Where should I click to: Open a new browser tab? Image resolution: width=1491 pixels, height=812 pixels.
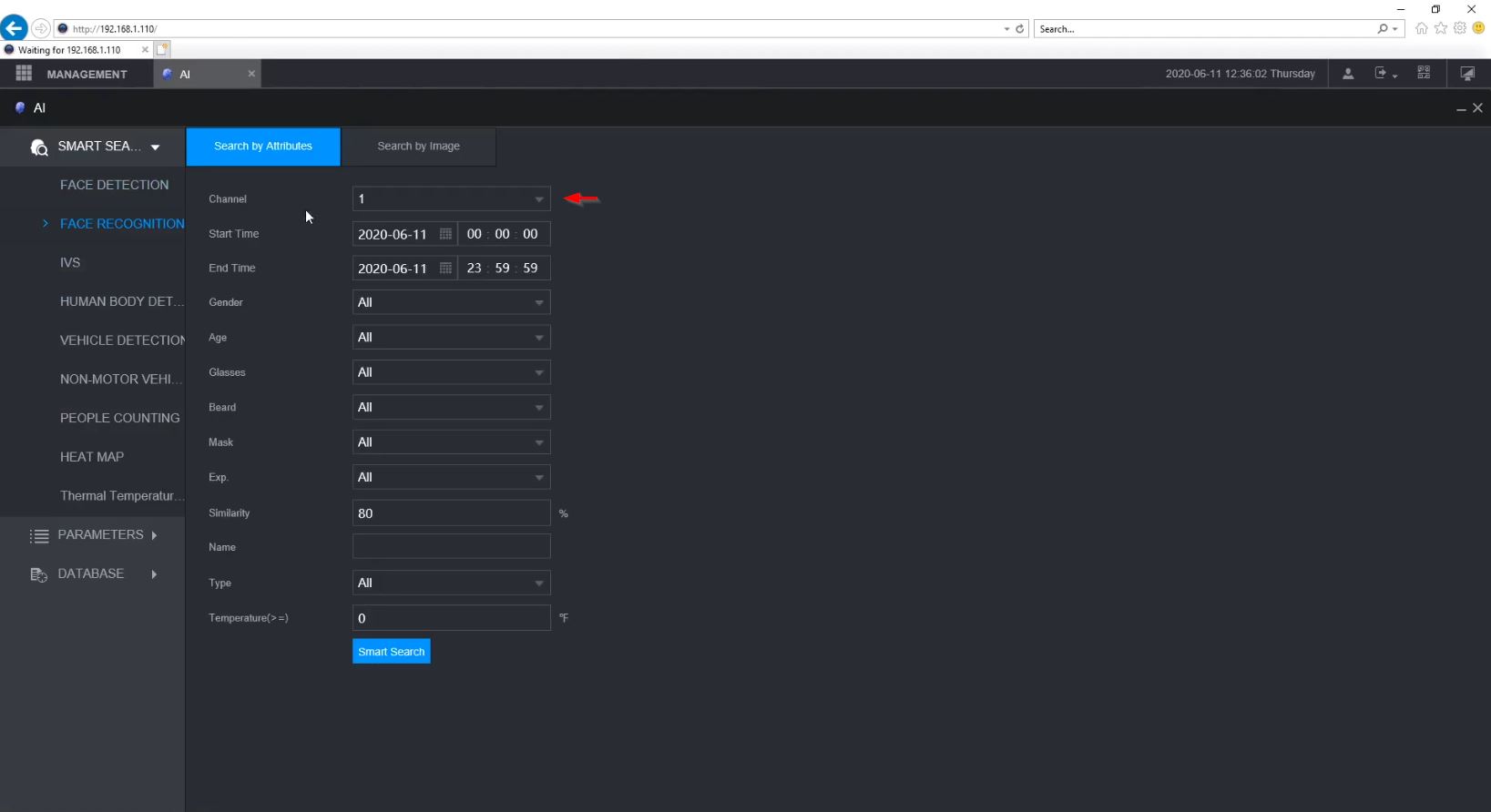point(162,50)
